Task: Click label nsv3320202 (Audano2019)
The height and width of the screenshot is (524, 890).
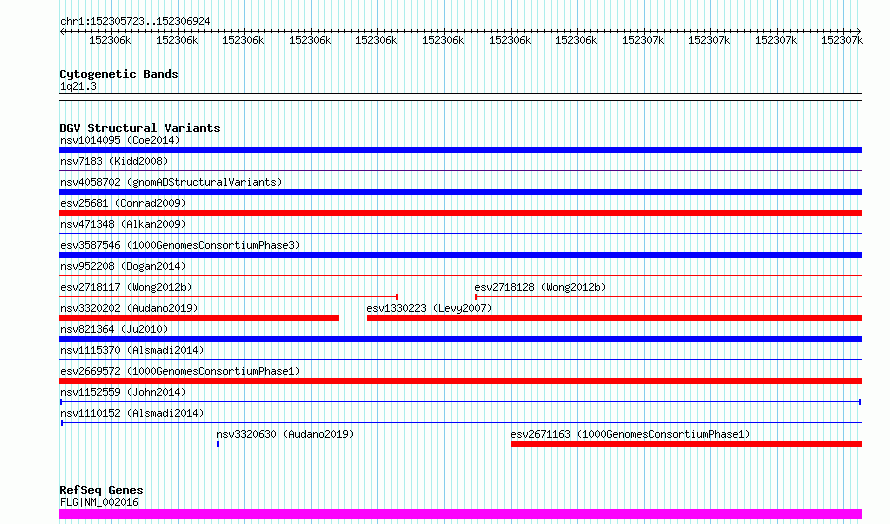Action: coord(129,308)
